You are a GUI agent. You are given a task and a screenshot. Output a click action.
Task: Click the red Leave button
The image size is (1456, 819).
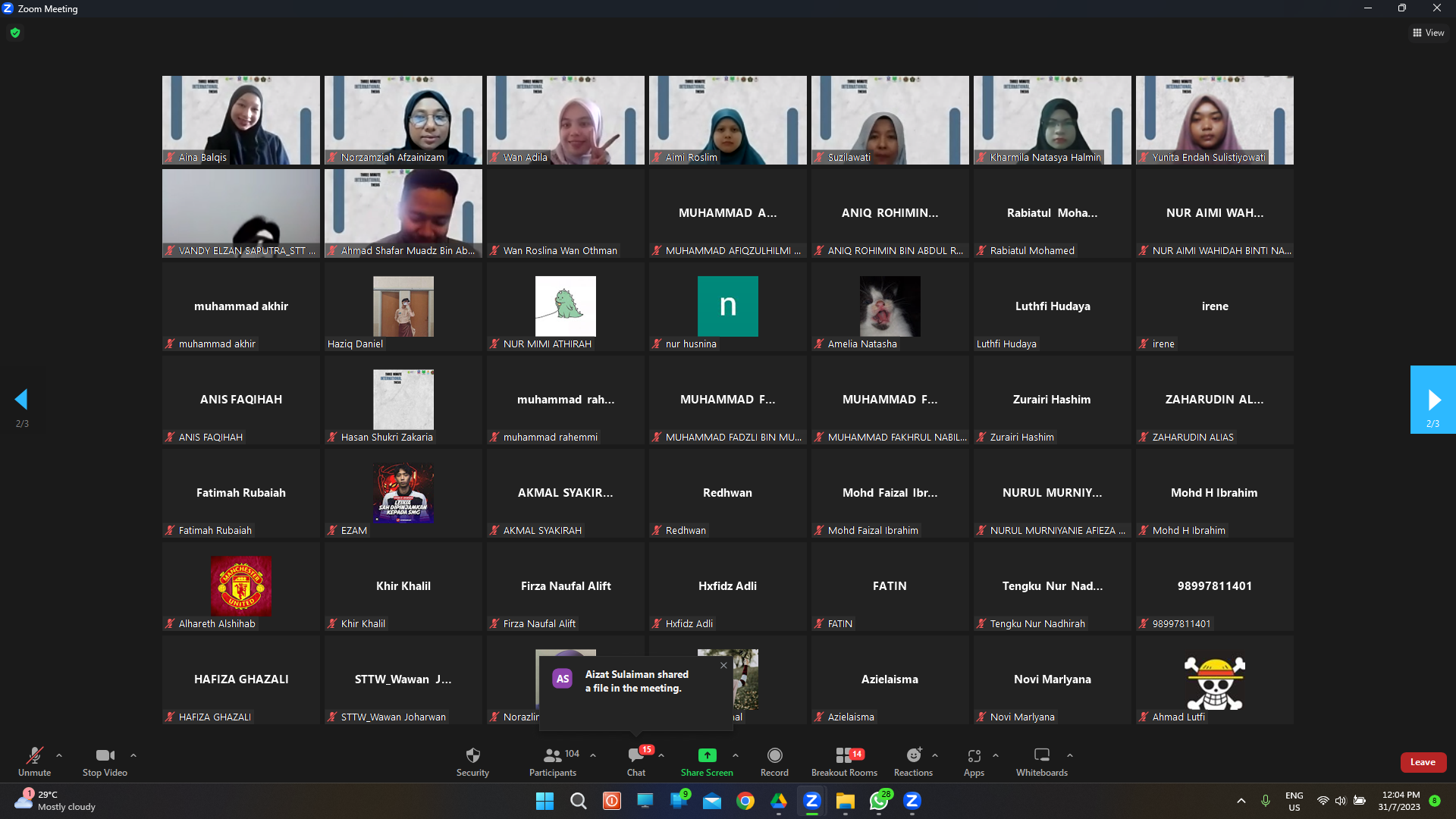tap(1423, 762)
